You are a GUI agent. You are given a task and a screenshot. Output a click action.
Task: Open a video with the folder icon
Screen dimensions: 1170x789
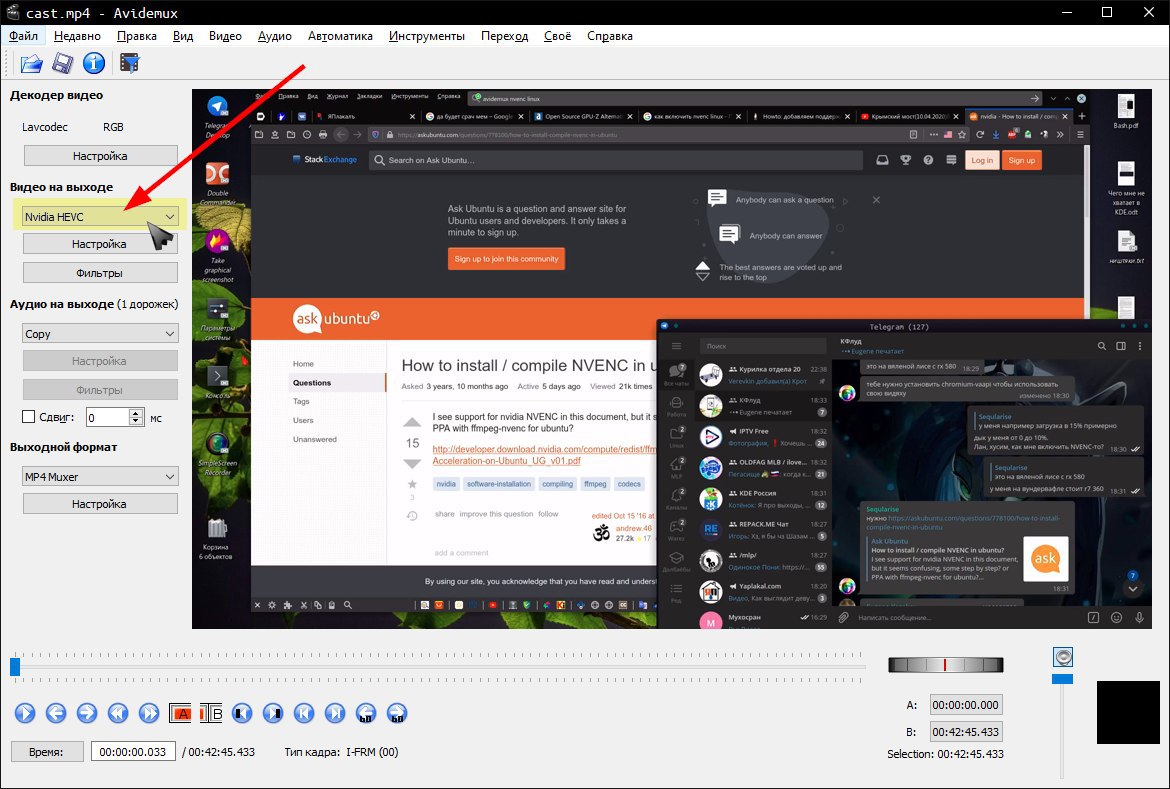31,63
